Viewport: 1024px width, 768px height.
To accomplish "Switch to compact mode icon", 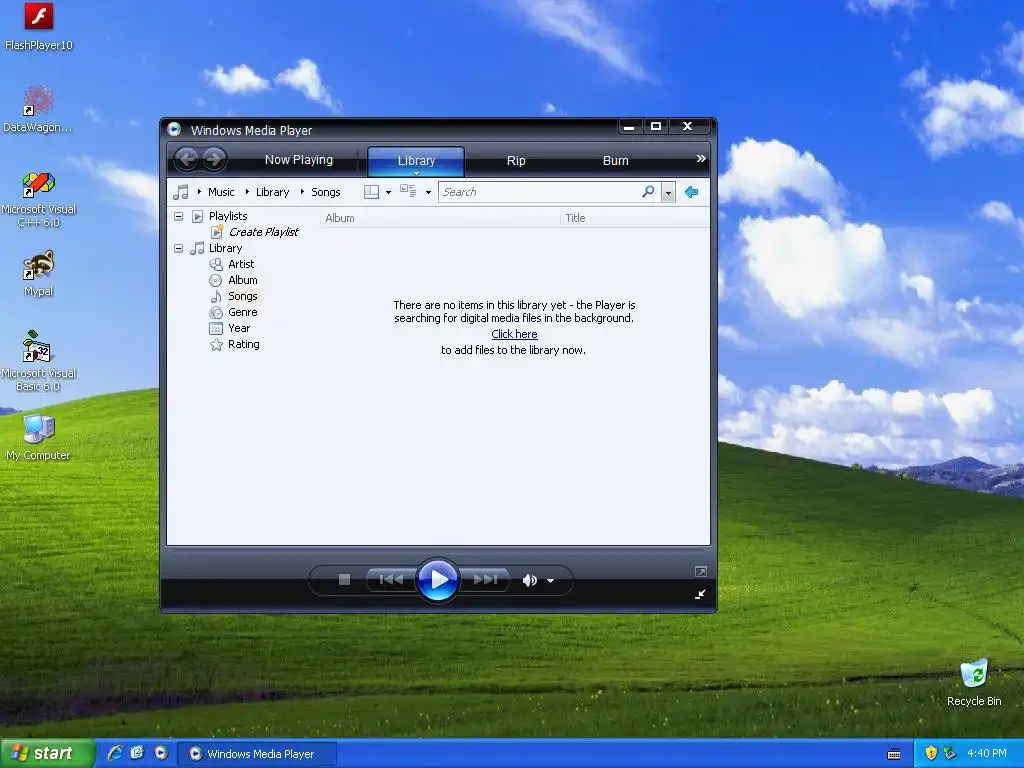I will coord(700,594).
